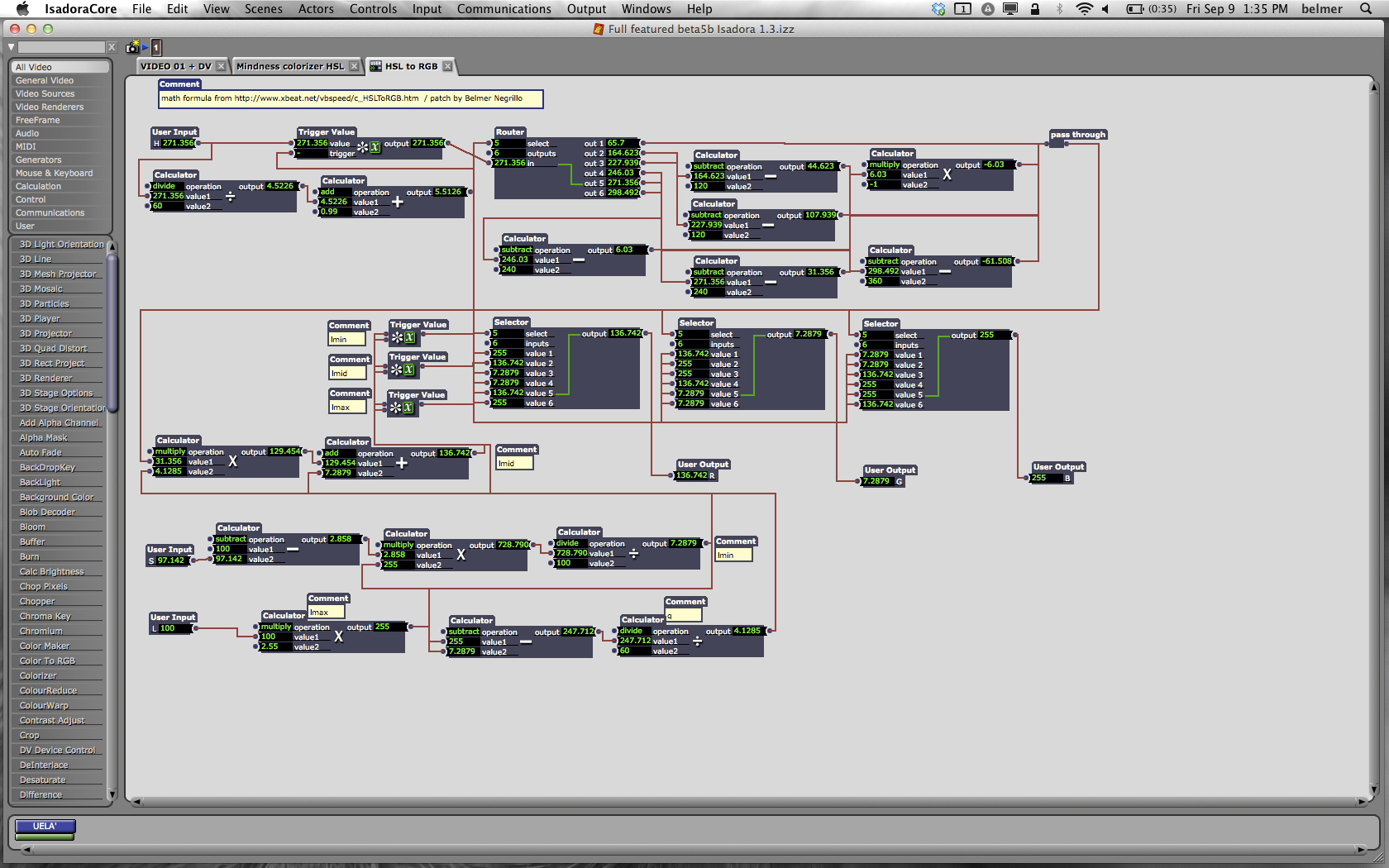Open the Controls menu
1389x868 pixels.
point(373,9)
